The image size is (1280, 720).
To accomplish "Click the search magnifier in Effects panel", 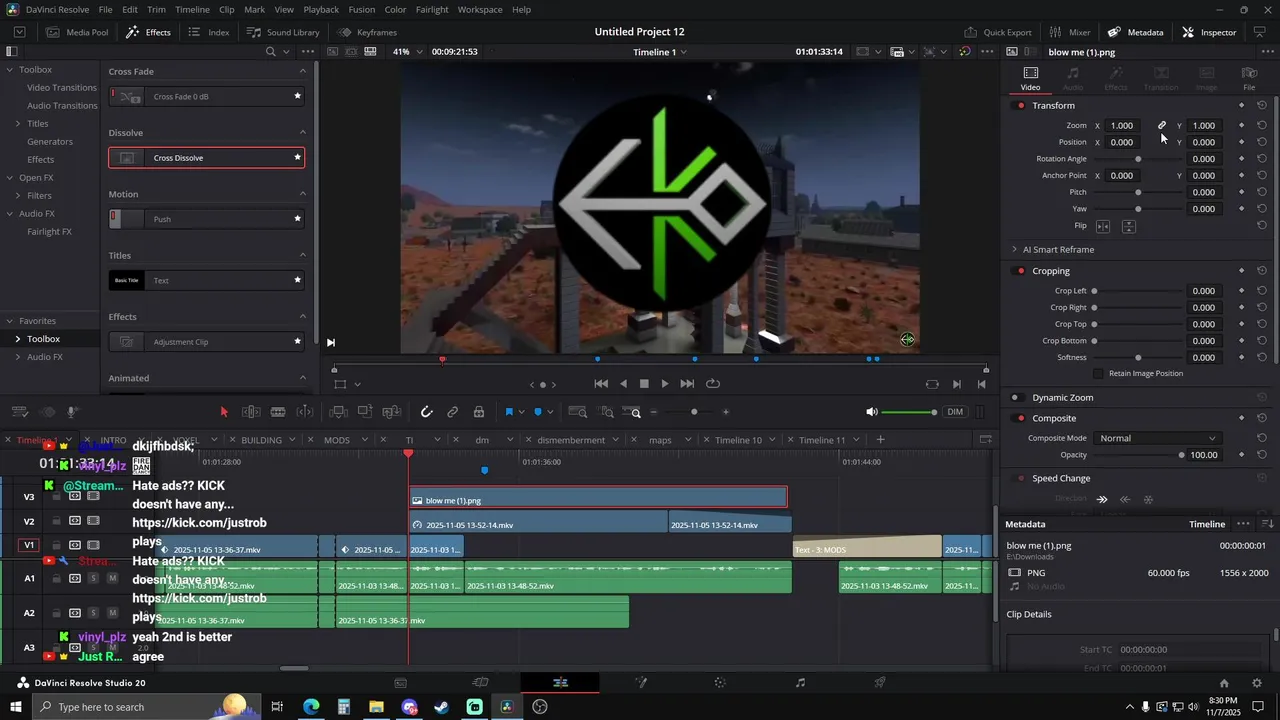I will click(x=271, y=52).
